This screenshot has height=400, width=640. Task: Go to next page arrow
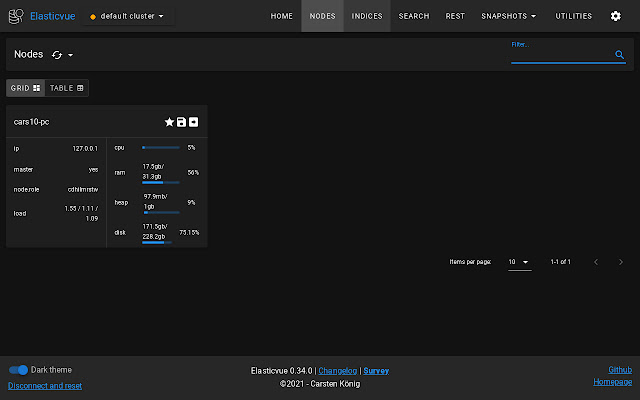point(620,262)
